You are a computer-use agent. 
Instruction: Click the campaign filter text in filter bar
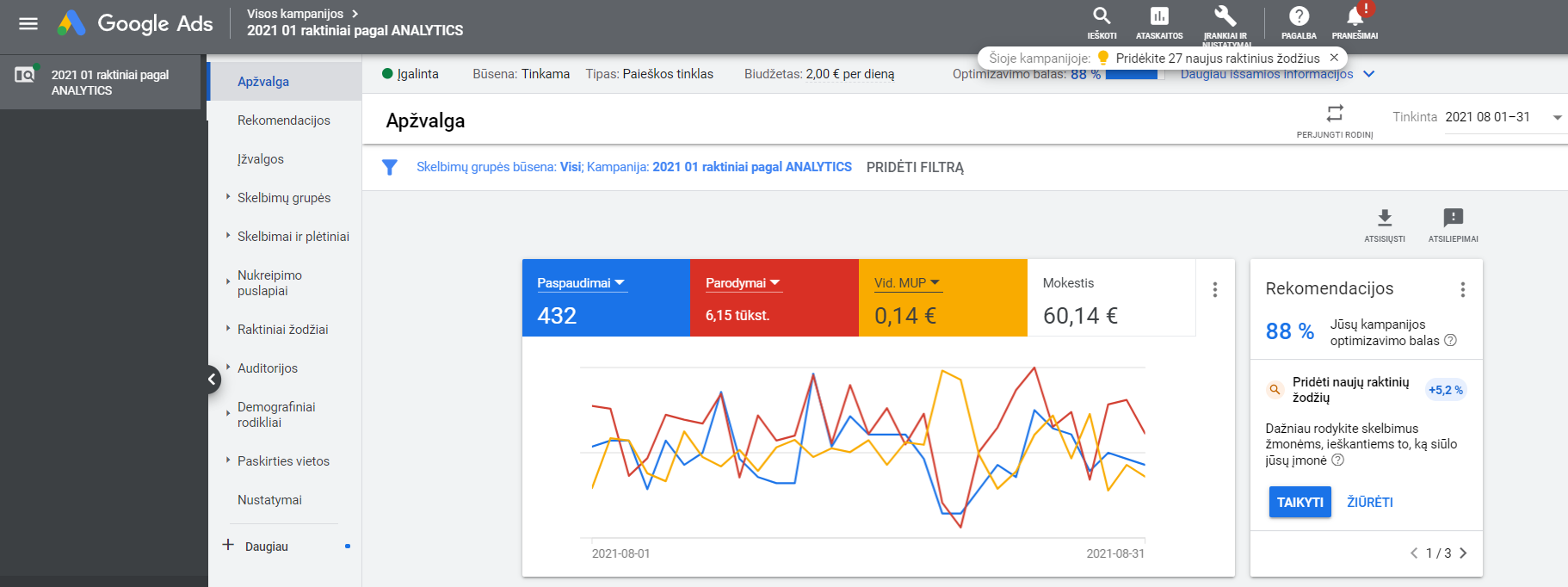point(634,167)
